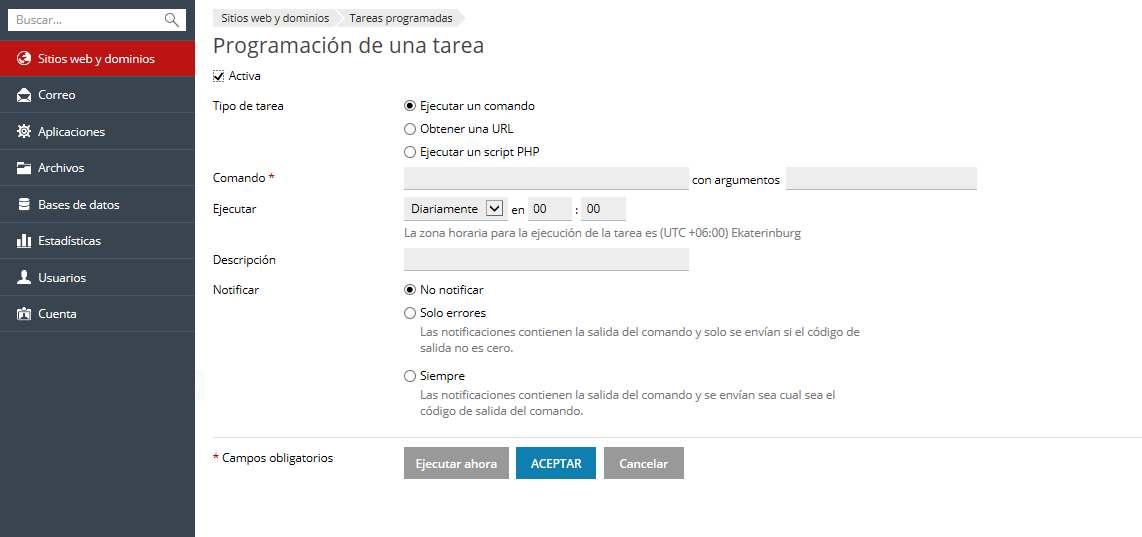Click the folder icon beside Archivos
Viewport: 1142px width, 537px height.
(x=24, y=168)
